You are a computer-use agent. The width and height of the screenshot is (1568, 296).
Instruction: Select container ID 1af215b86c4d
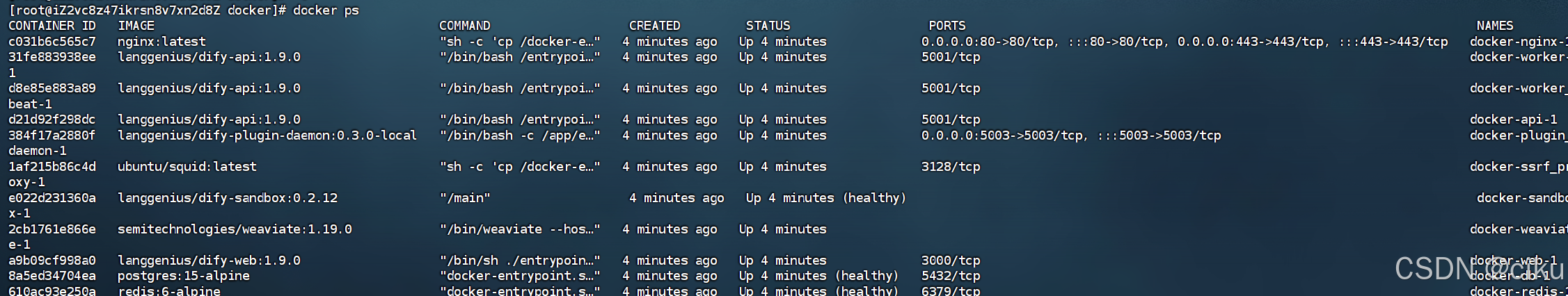(52, 167)
